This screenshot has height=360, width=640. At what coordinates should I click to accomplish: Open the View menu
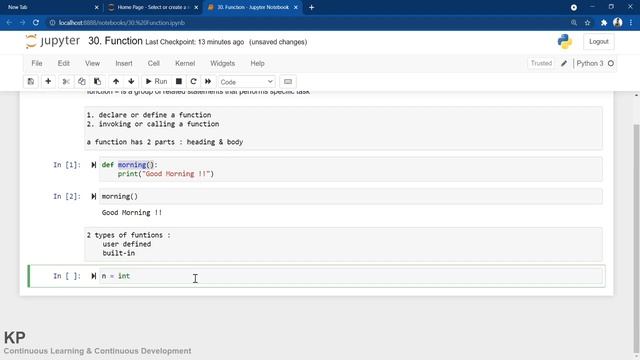coord(92,63)
